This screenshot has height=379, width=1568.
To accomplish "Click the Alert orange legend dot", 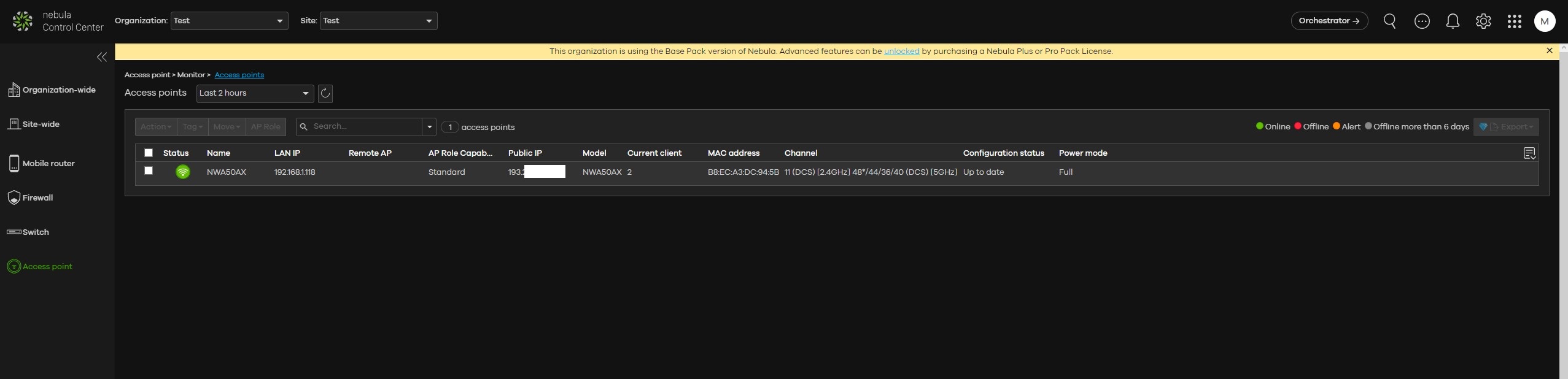I will pos(1337,126).
